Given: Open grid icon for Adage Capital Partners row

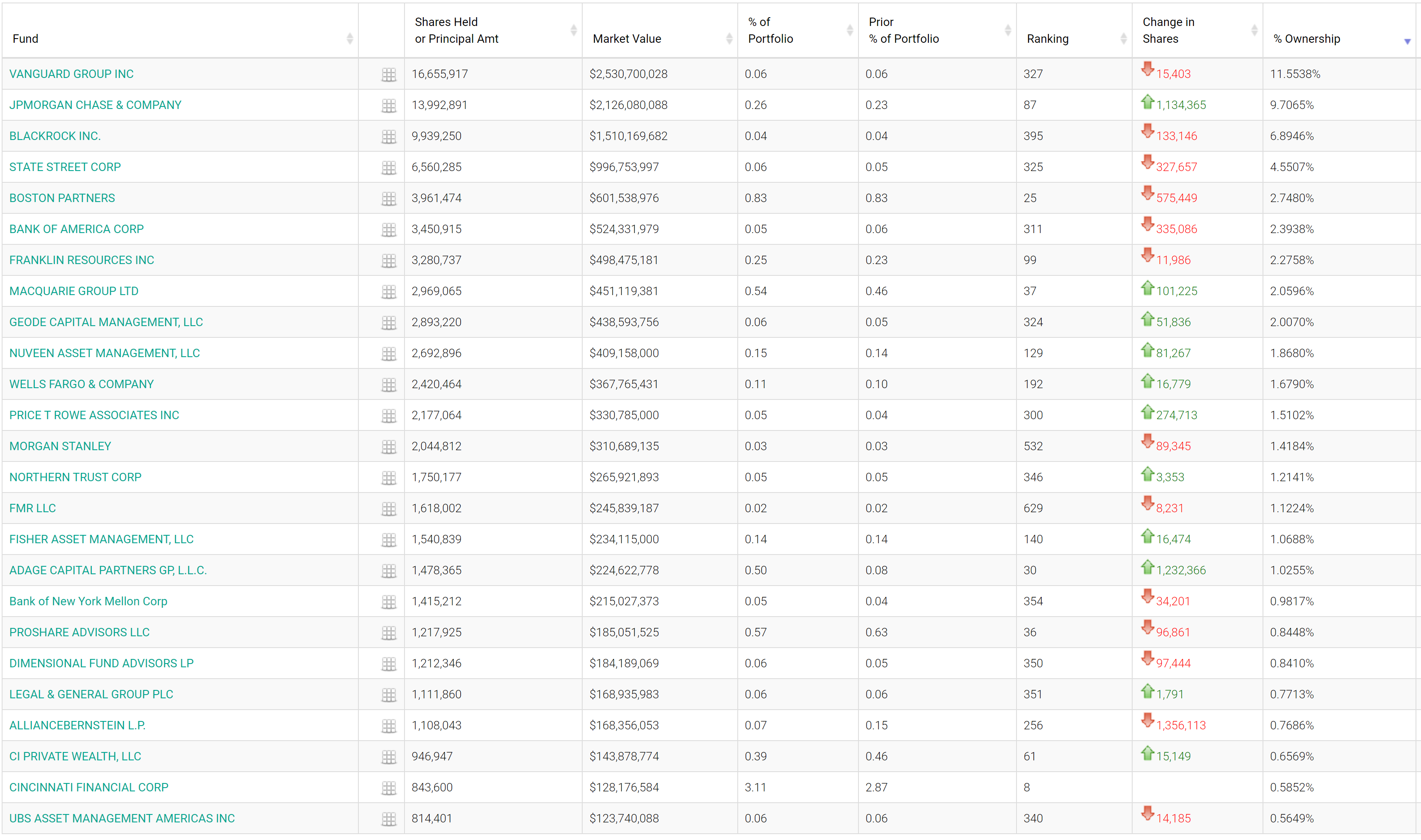Looking at the screenshot, I should coord(389,570).
